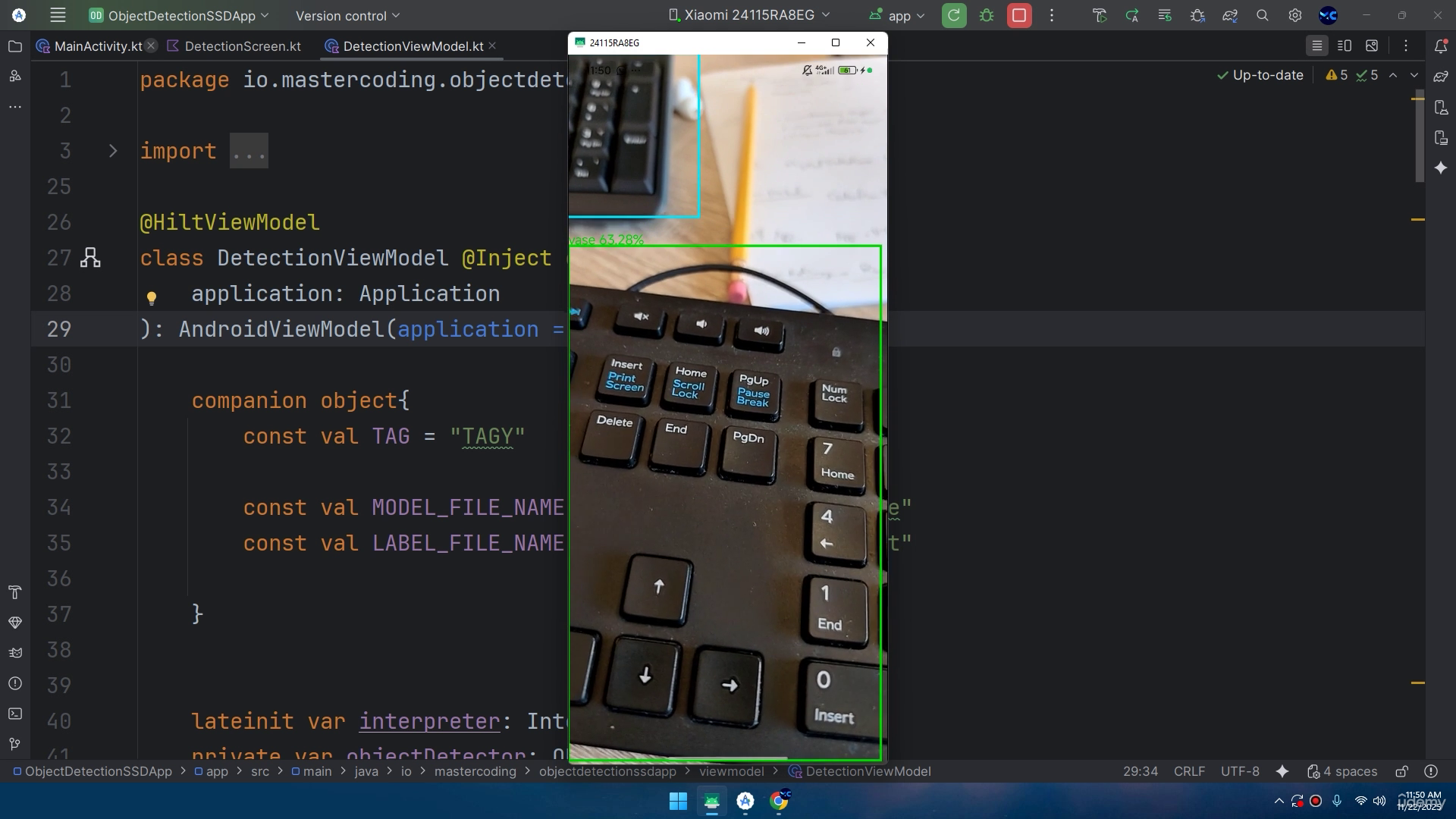The image size is (1456, 819).
Task: Open Windows Start menu in taskbar
Action: coord(678,801)
